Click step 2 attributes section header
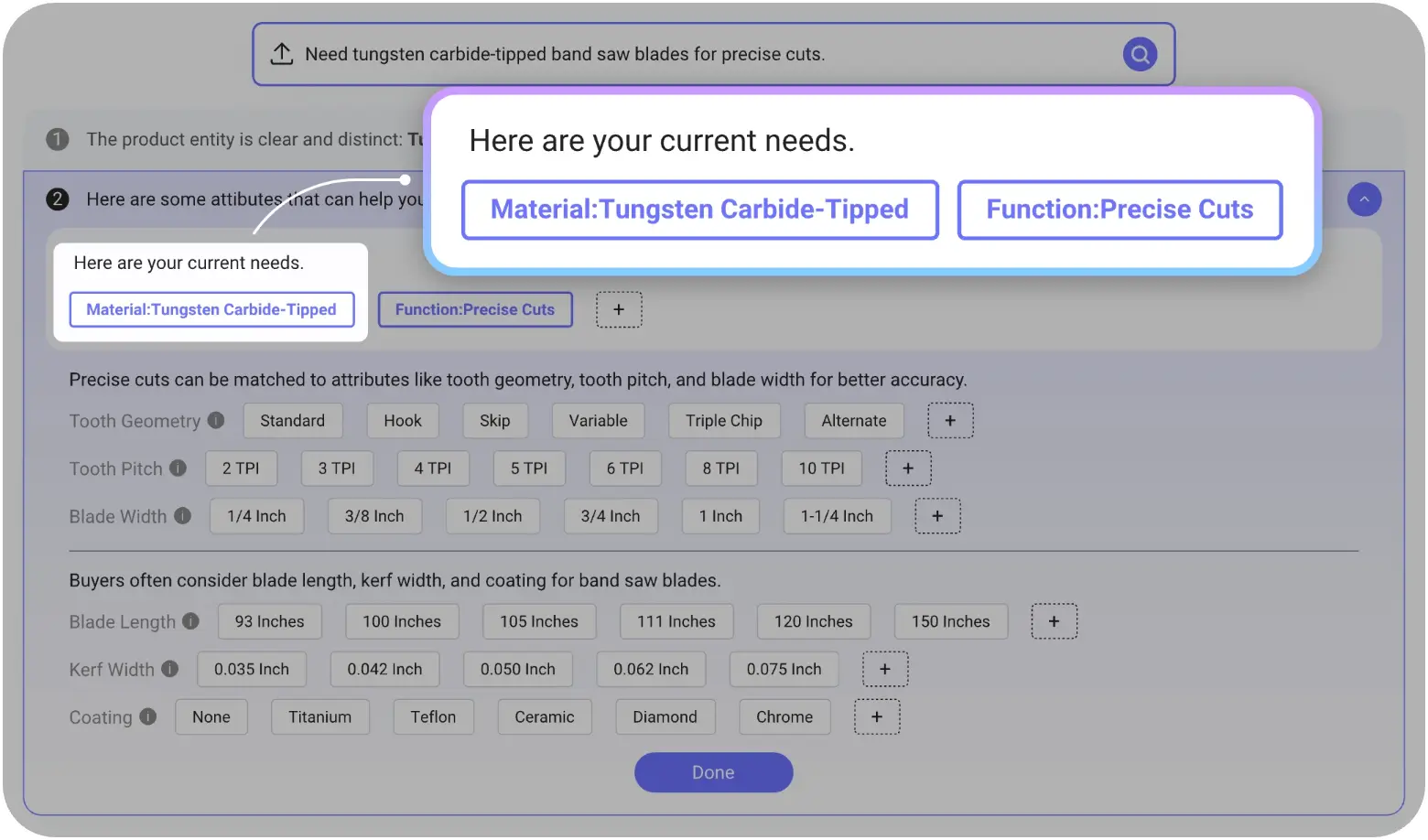Image resolution: width=1428 pixels, height=840 pixels. pyautogui.click(x=247, y=199)
